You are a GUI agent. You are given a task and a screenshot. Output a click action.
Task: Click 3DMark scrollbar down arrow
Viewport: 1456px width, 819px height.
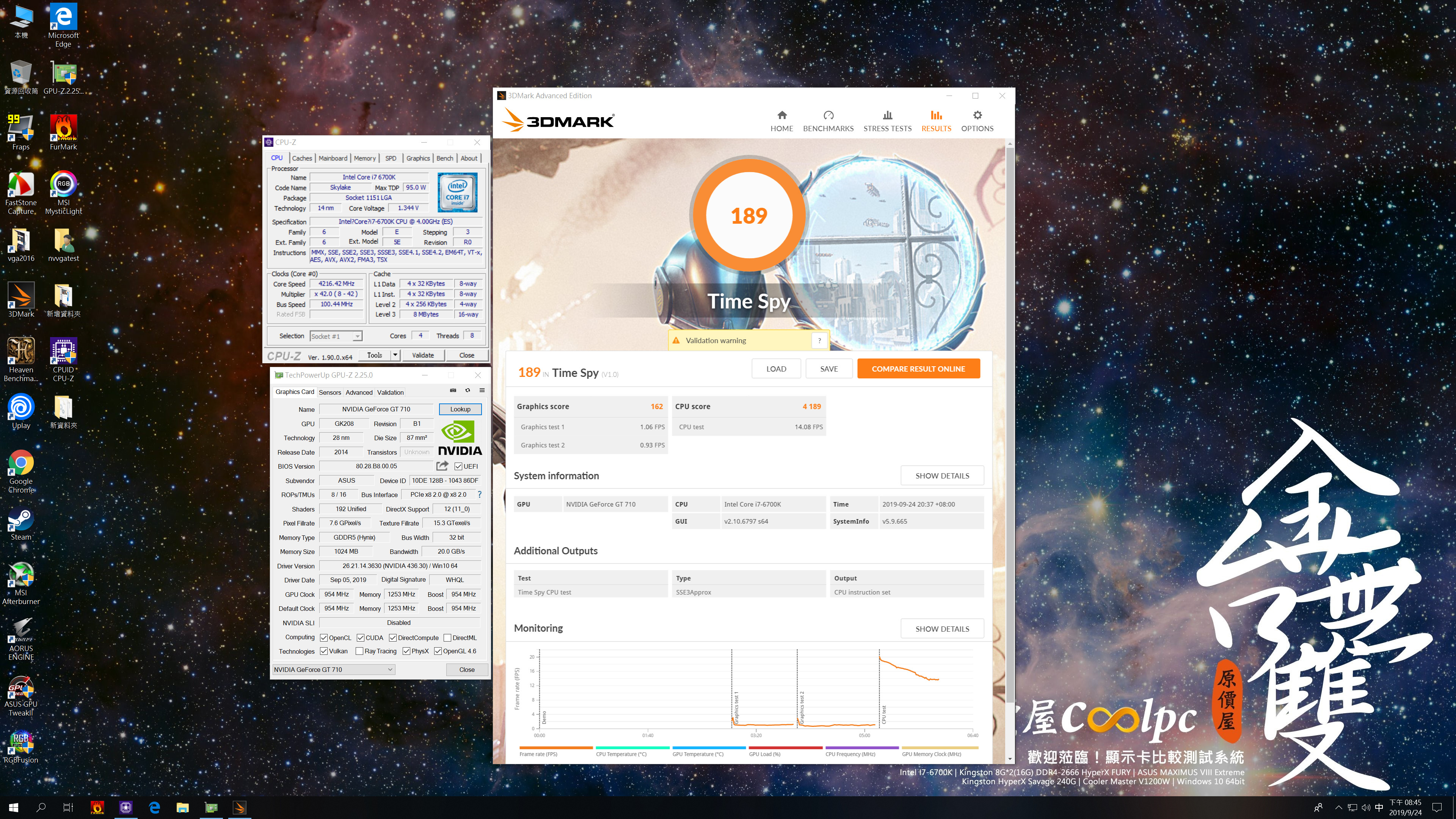(1009, 759)
